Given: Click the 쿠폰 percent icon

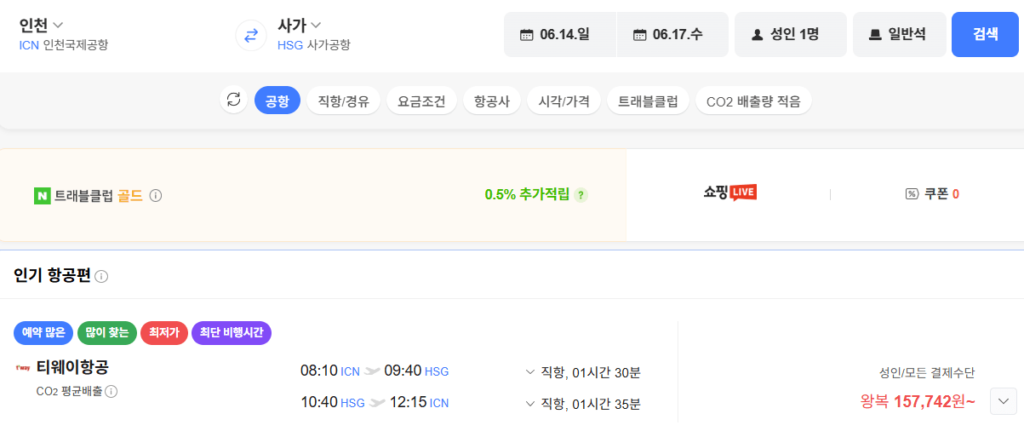Looking at the screenshot, I should 911,194.
